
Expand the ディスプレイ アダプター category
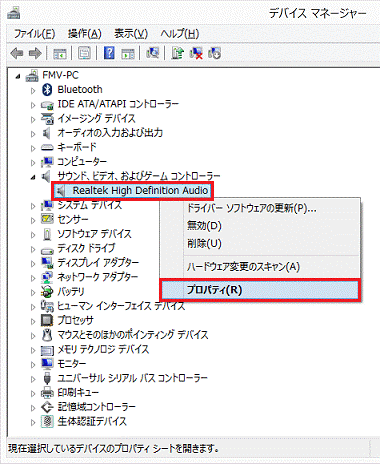33,264
